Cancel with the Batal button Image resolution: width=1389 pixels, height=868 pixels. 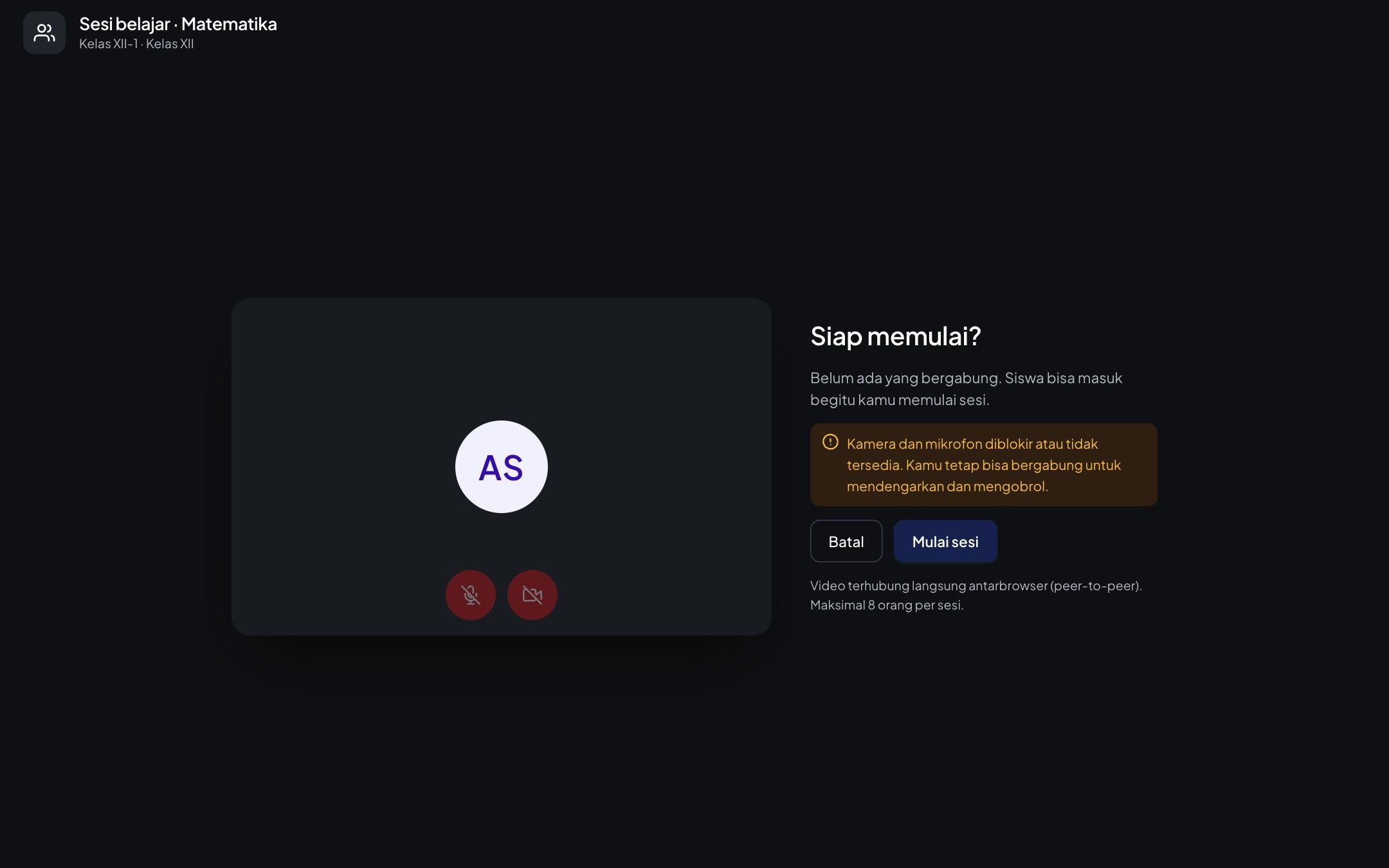pos(846,541)
